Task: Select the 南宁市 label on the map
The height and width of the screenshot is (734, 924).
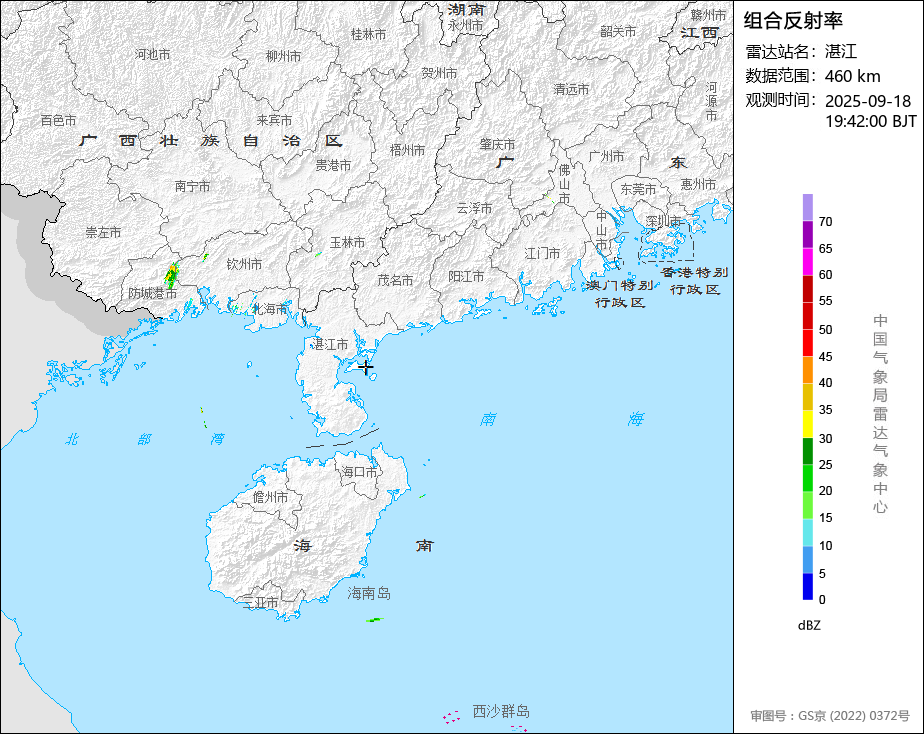Action: pyautogui.click(x=192, y=186)
